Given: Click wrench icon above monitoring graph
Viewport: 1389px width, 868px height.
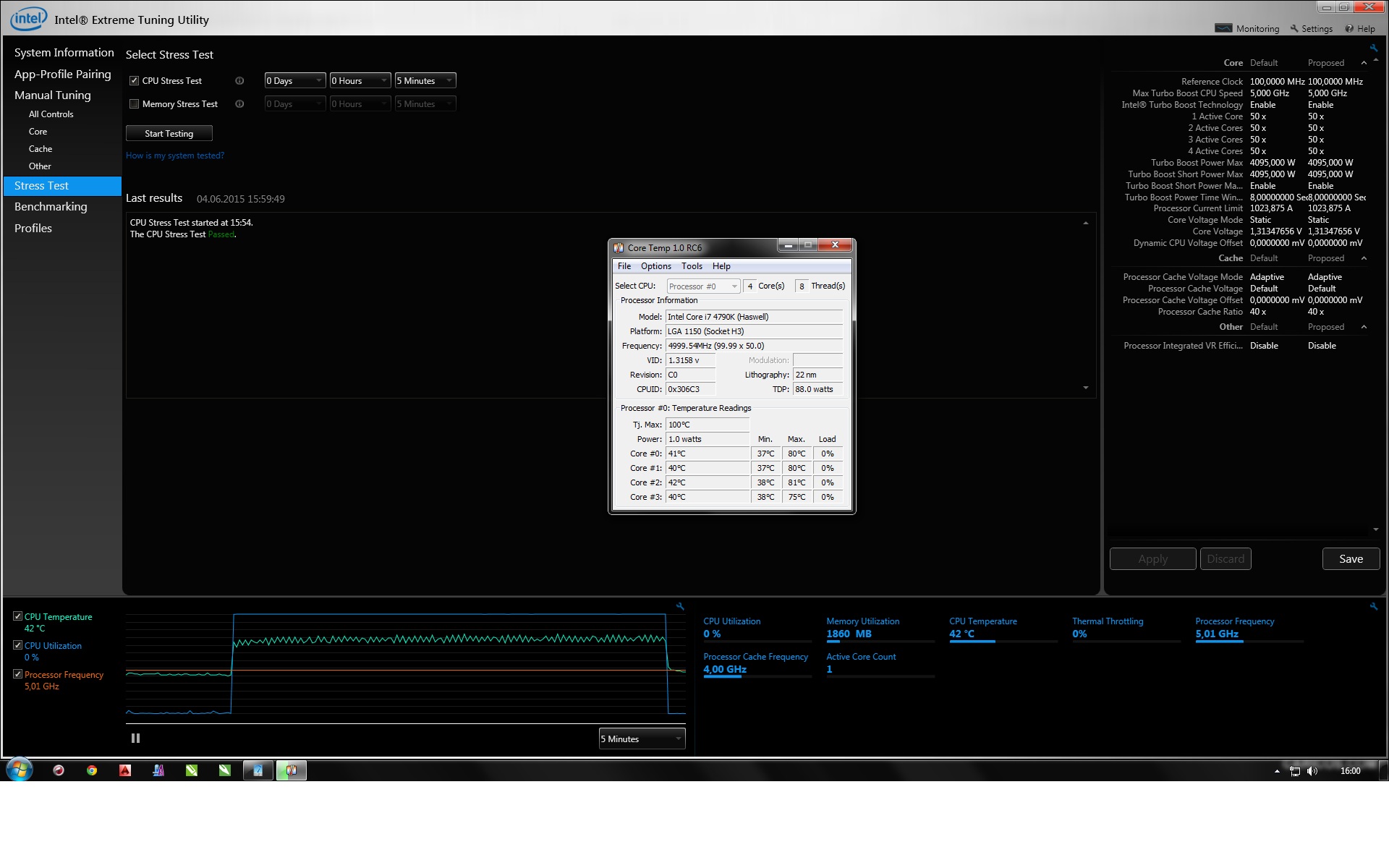Looking at the screenshot, I should (x=680, y=607).
